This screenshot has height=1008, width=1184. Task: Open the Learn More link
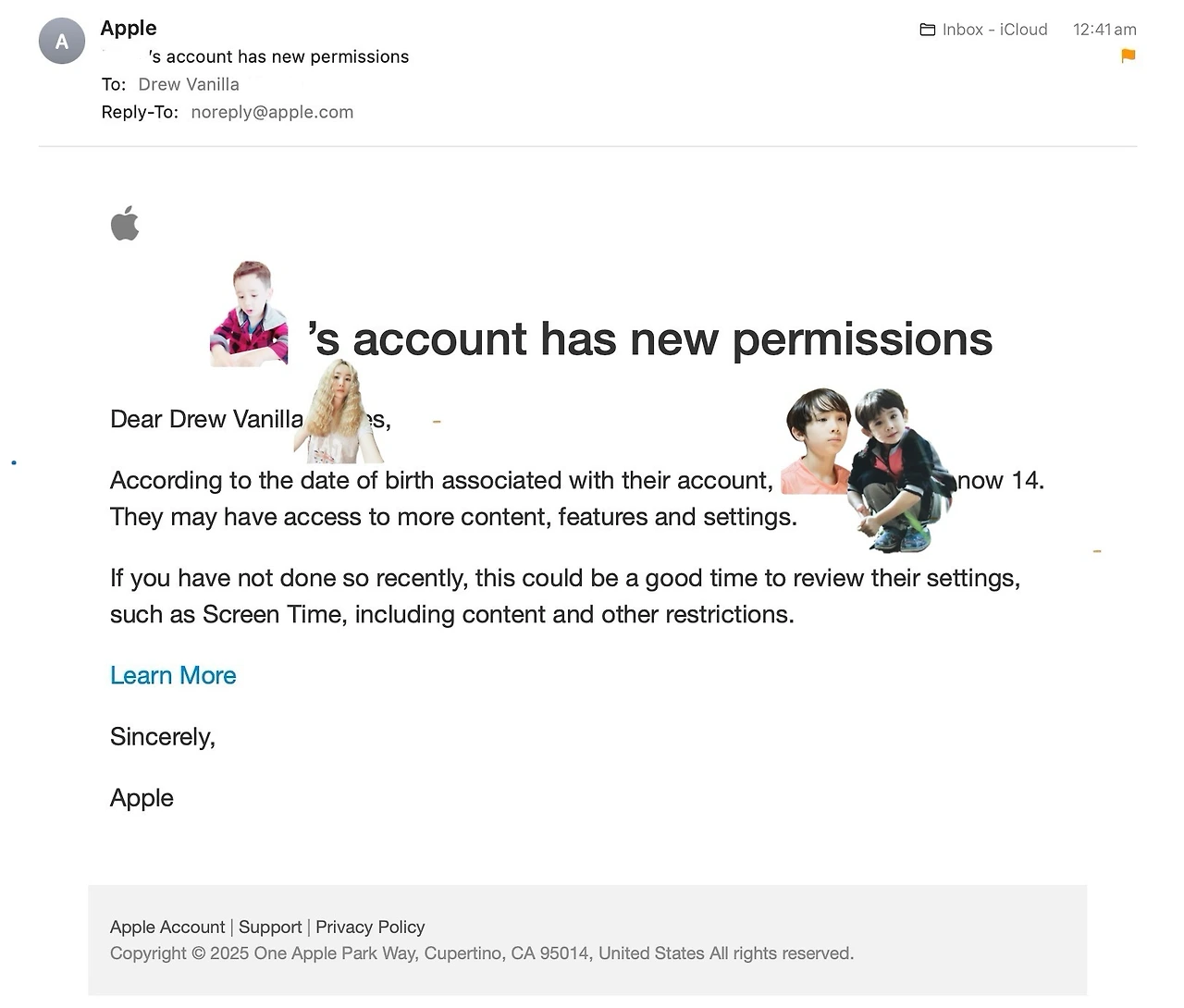pyautogui.click(x=173, y=675)
